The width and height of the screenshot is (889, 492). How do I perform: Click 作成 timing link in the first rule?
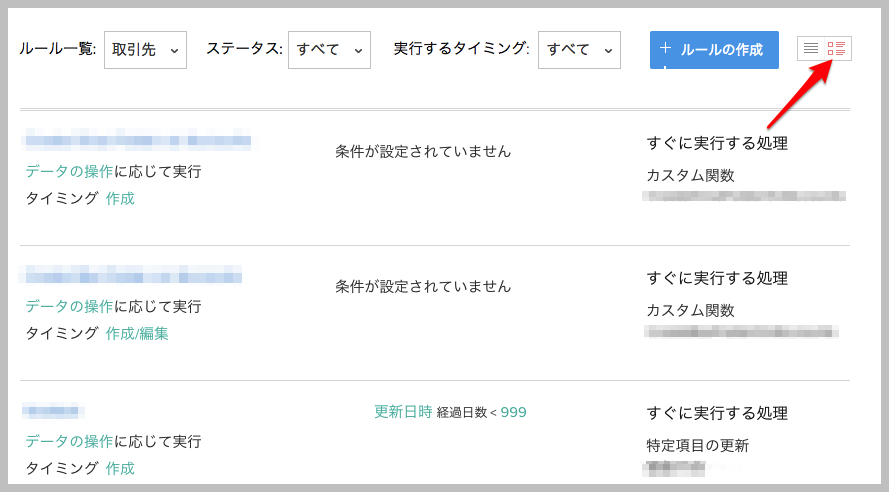coord(120,198)
